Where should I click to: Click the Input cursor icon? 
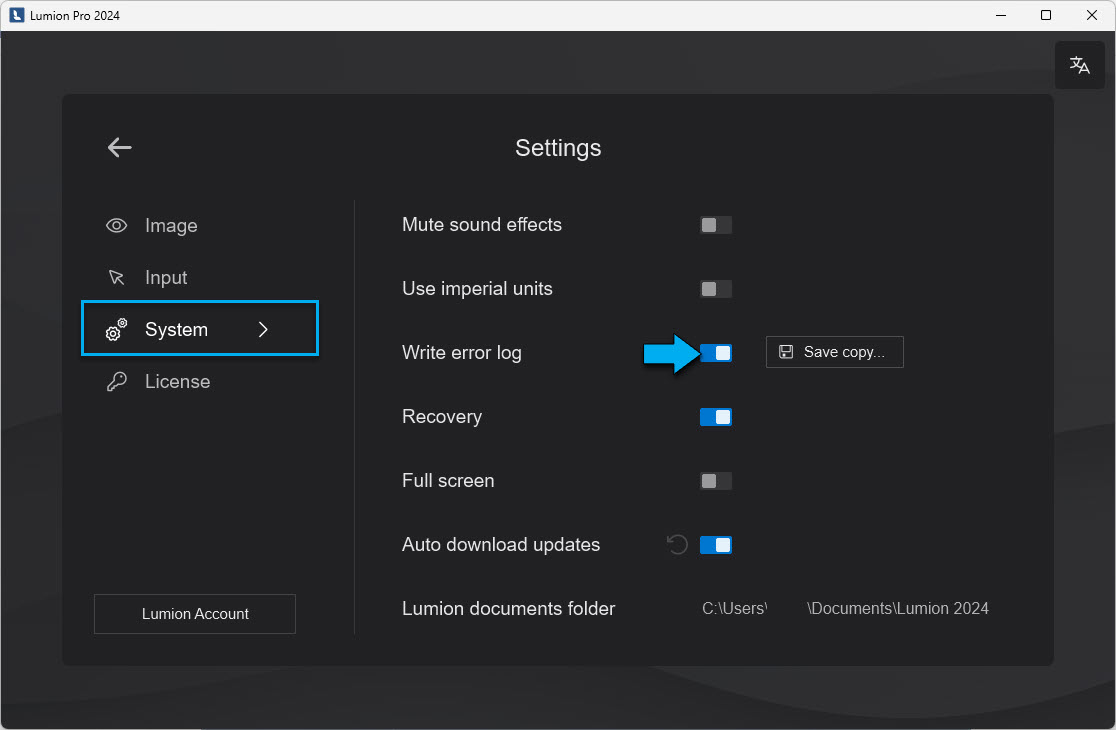116,277
